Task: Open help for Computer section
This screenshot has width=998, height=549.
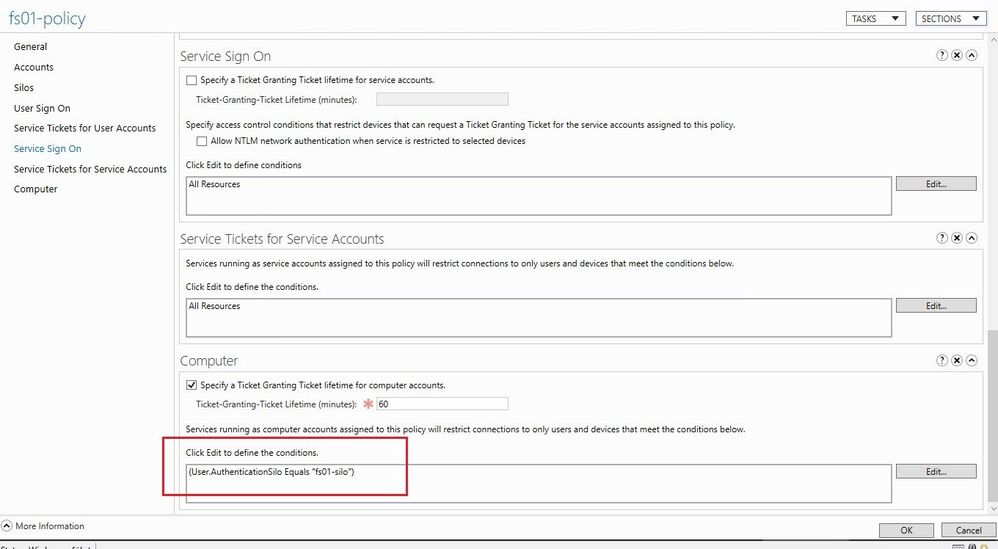Action: pos(942,360)
